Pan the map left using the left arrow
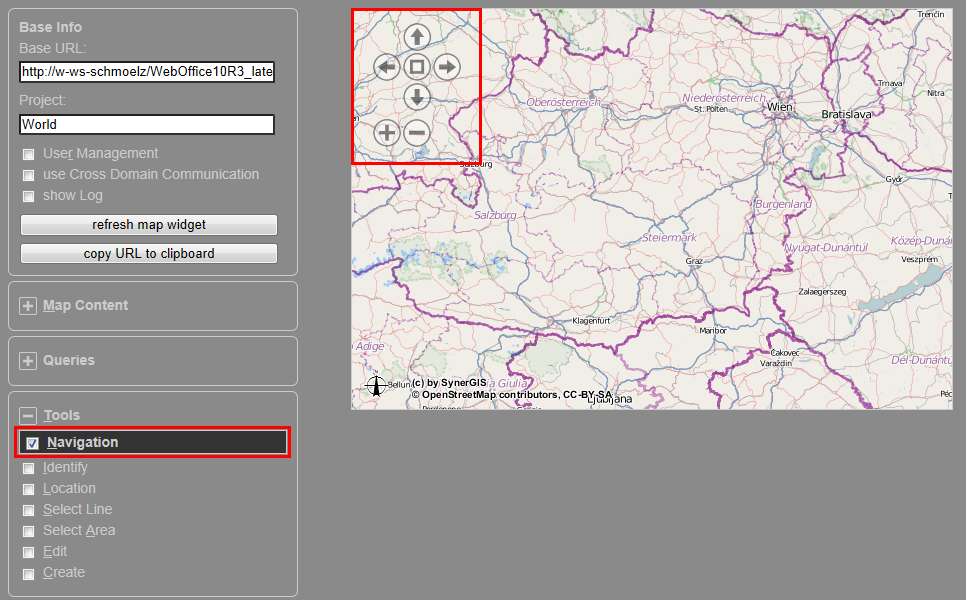Viewport: 966px width, 600px height. (x=386, y=66)
